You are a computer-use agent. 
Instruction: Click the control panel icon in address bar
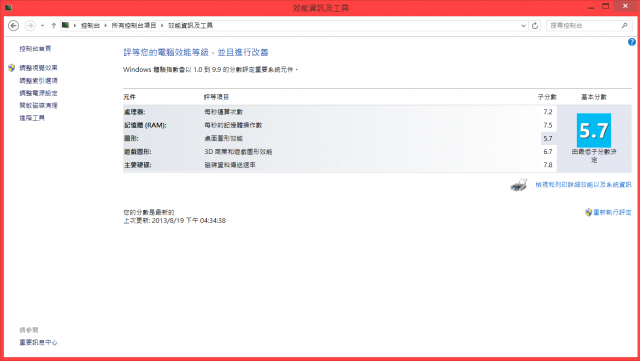pos(65,25)
